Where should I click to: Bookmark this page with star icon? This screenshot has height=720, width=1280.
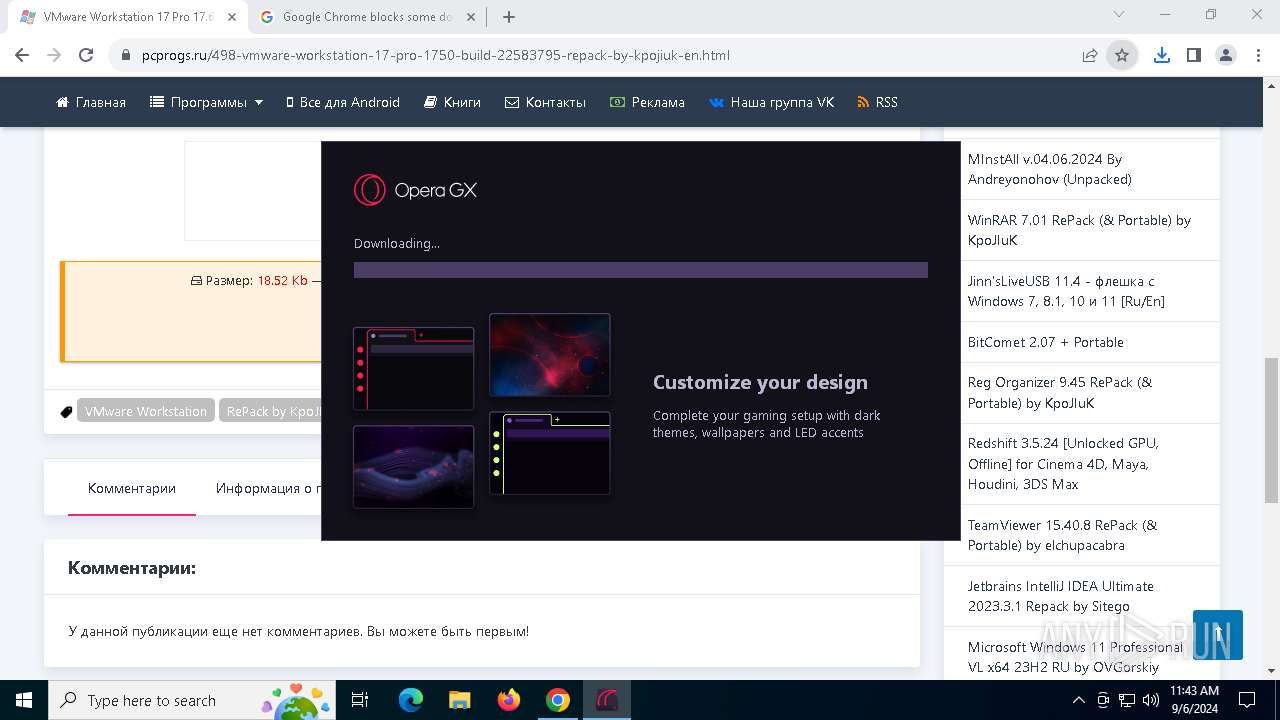pyautogui.click(x=1122, y=55)
